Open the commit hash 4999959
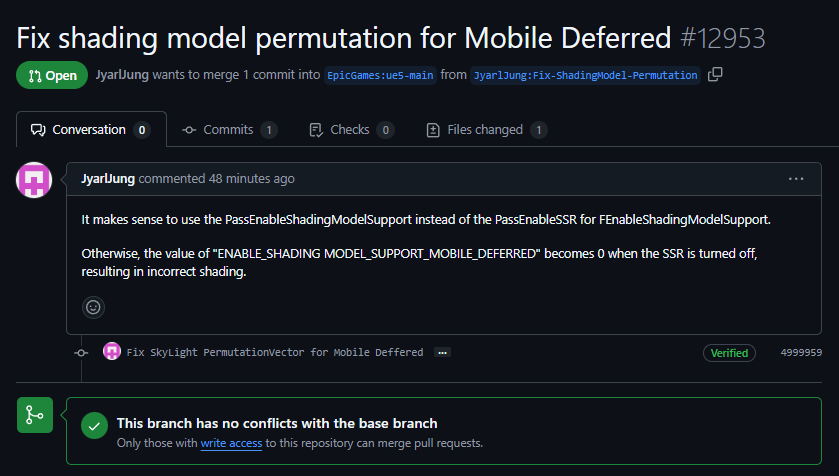The width and height of the screenshot is (839, 476). tap(801, 352)
